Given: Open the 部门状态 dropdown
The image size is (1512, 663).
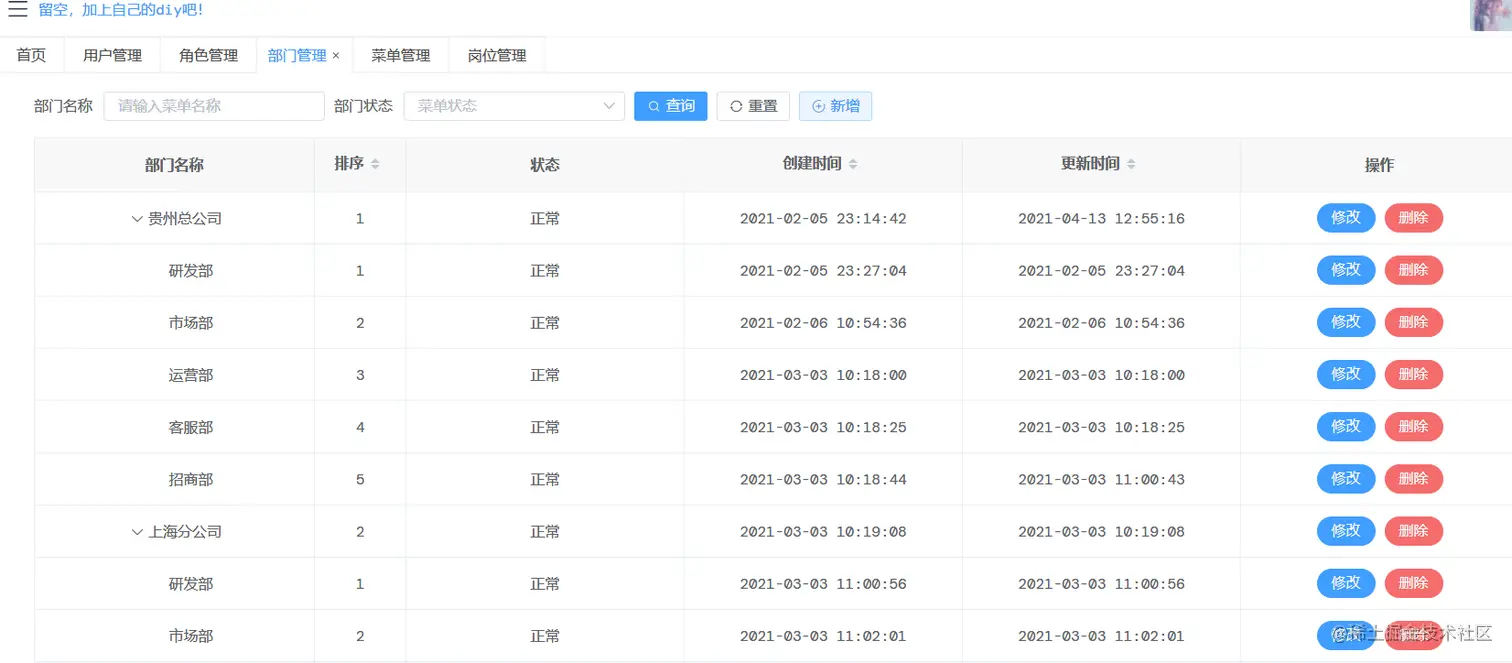Looking at the screenshot, I should point(514,106).
